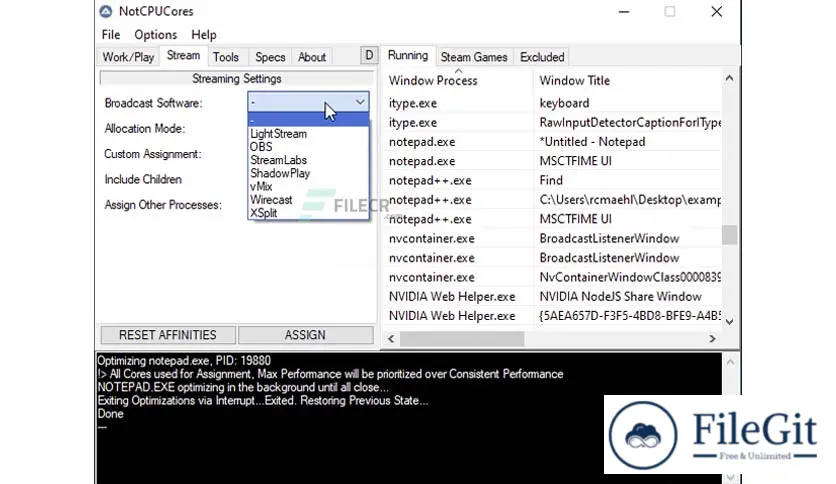Select the Stream tab
The height and width of the screenshot is (484, 836).
[183, 55]
